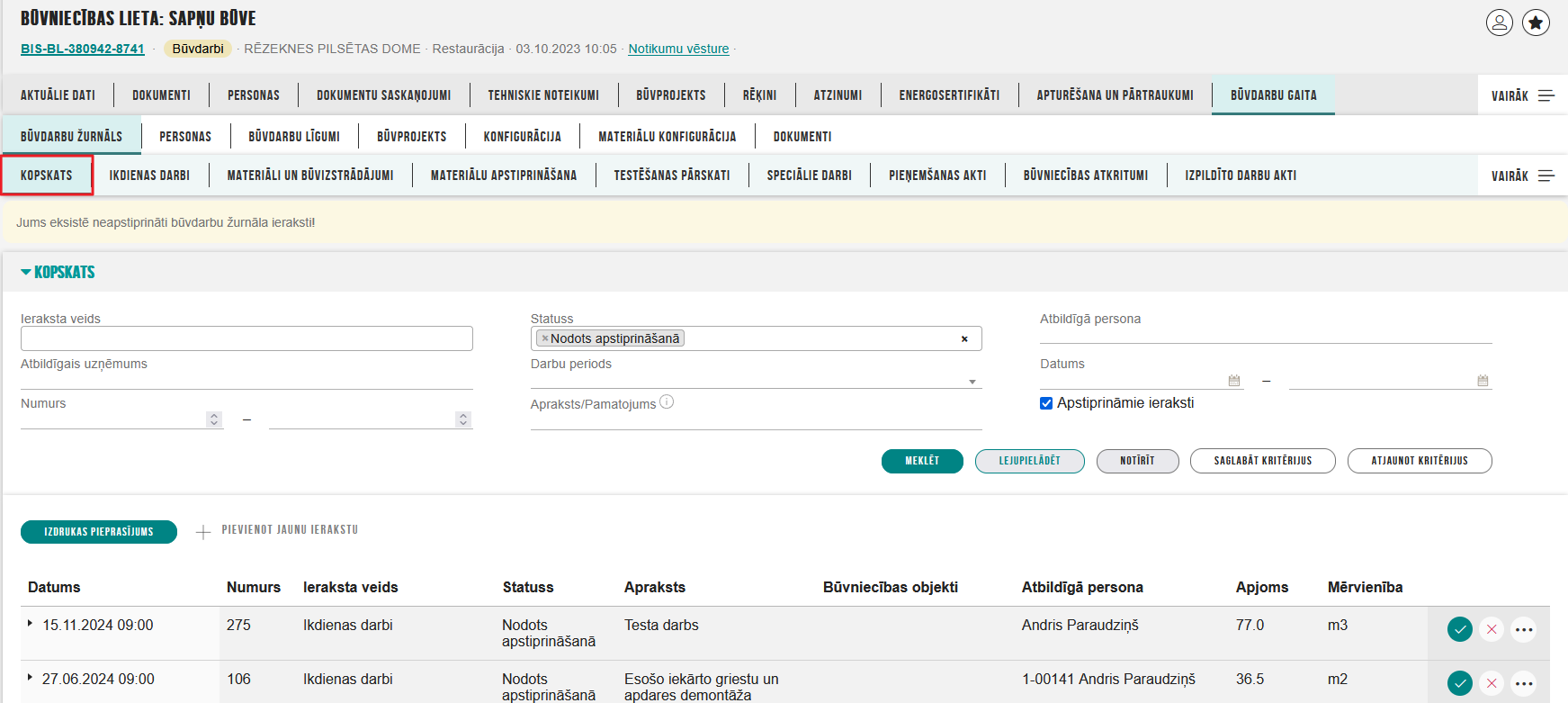Click the first Numurs stepper field
Viewport: 1568px width, 703px height.
pos(112,419)
